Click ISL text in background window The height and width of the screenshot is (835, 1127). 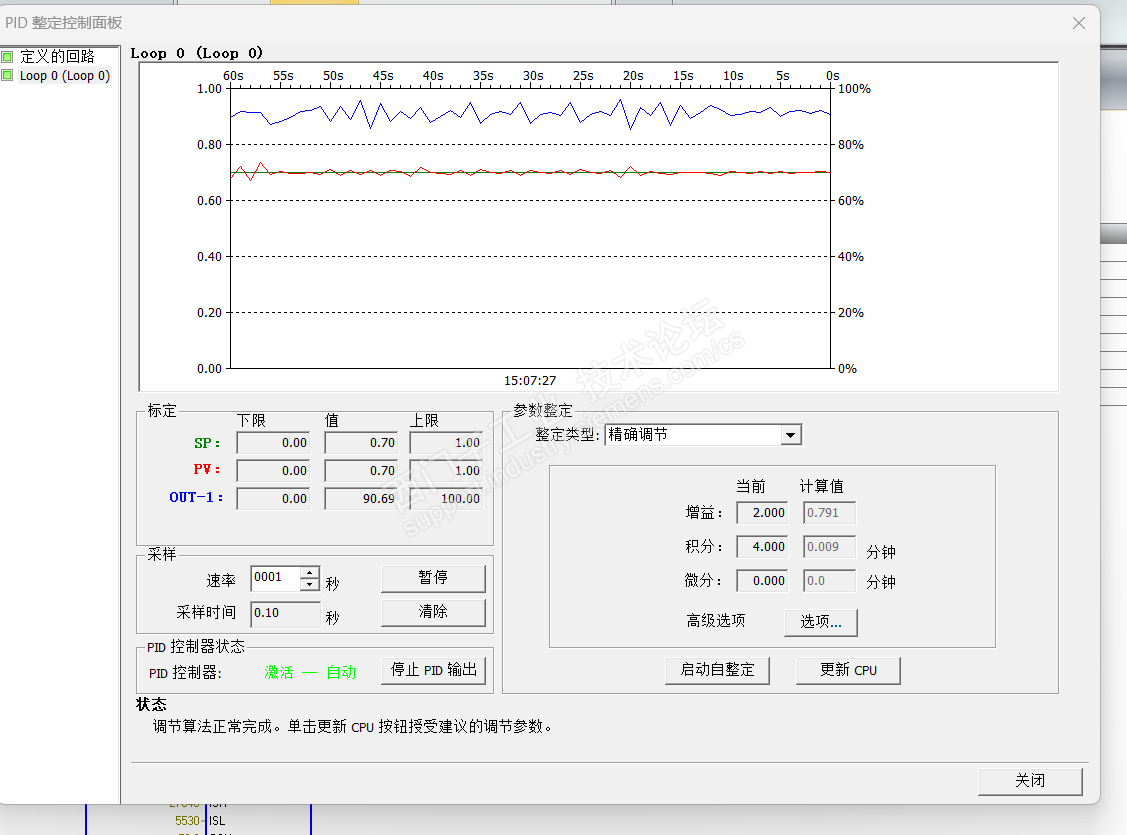point(217,821)
